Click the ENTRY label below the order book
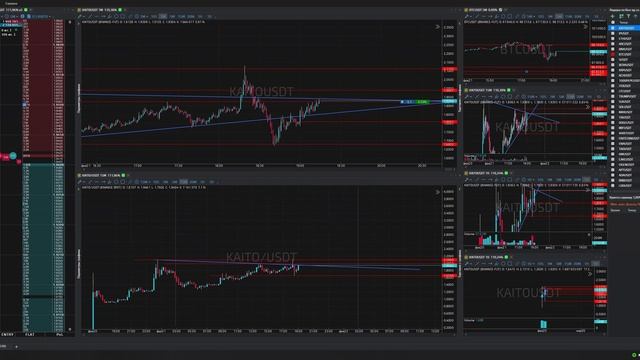 tap(7, 334)
